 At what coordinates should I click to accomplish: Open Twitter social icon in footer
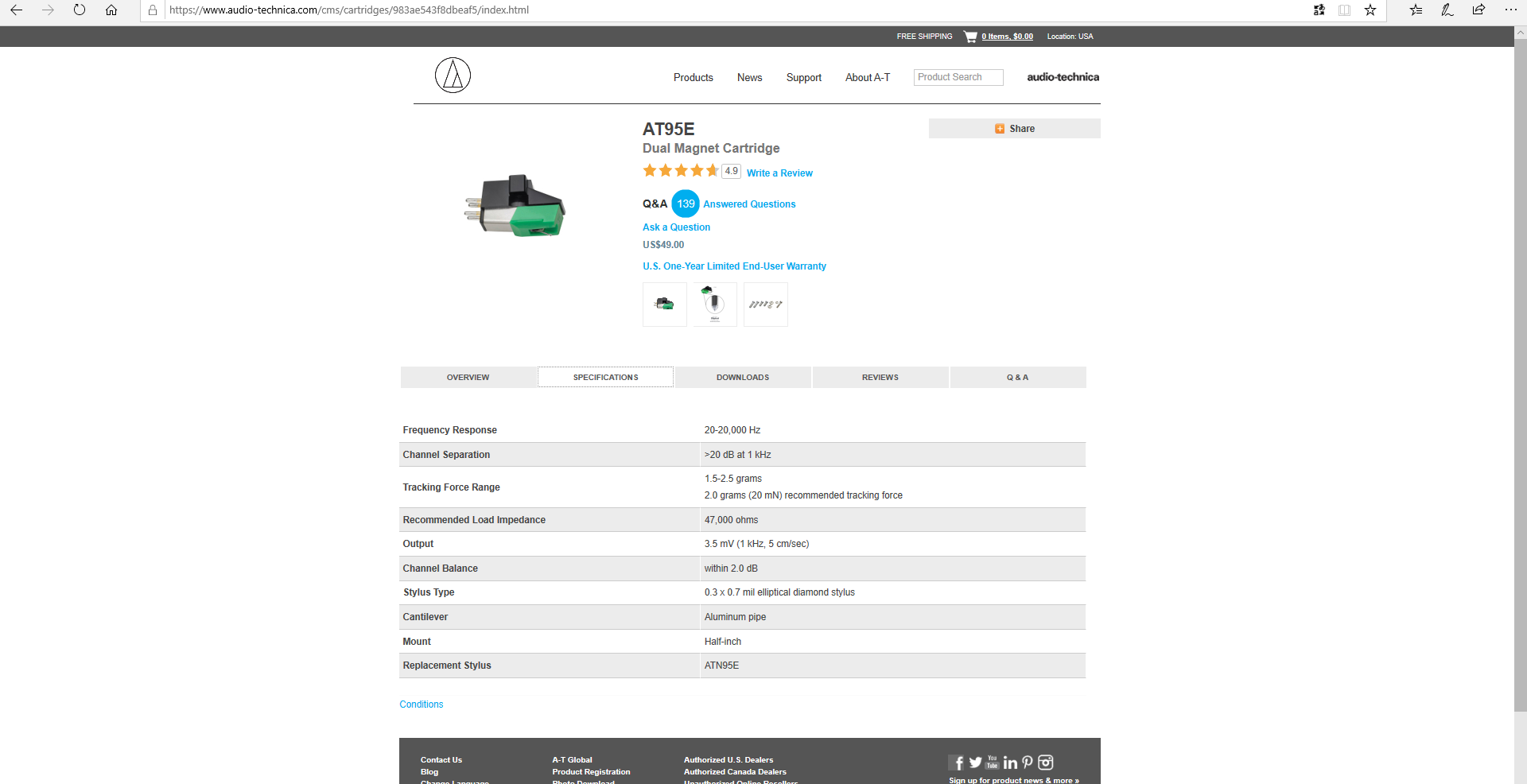pyautogui.click(x=975, y=763)
